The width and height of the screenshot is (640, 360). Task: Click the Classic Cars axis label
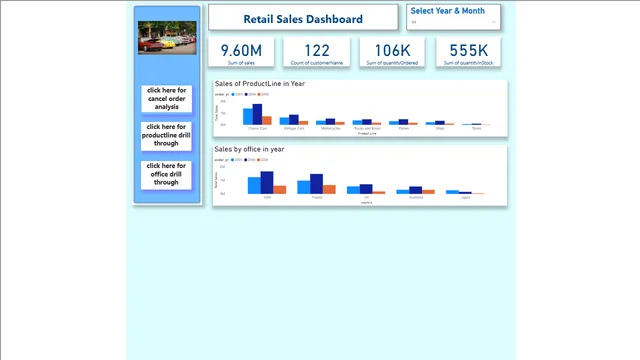coord(258,129)
